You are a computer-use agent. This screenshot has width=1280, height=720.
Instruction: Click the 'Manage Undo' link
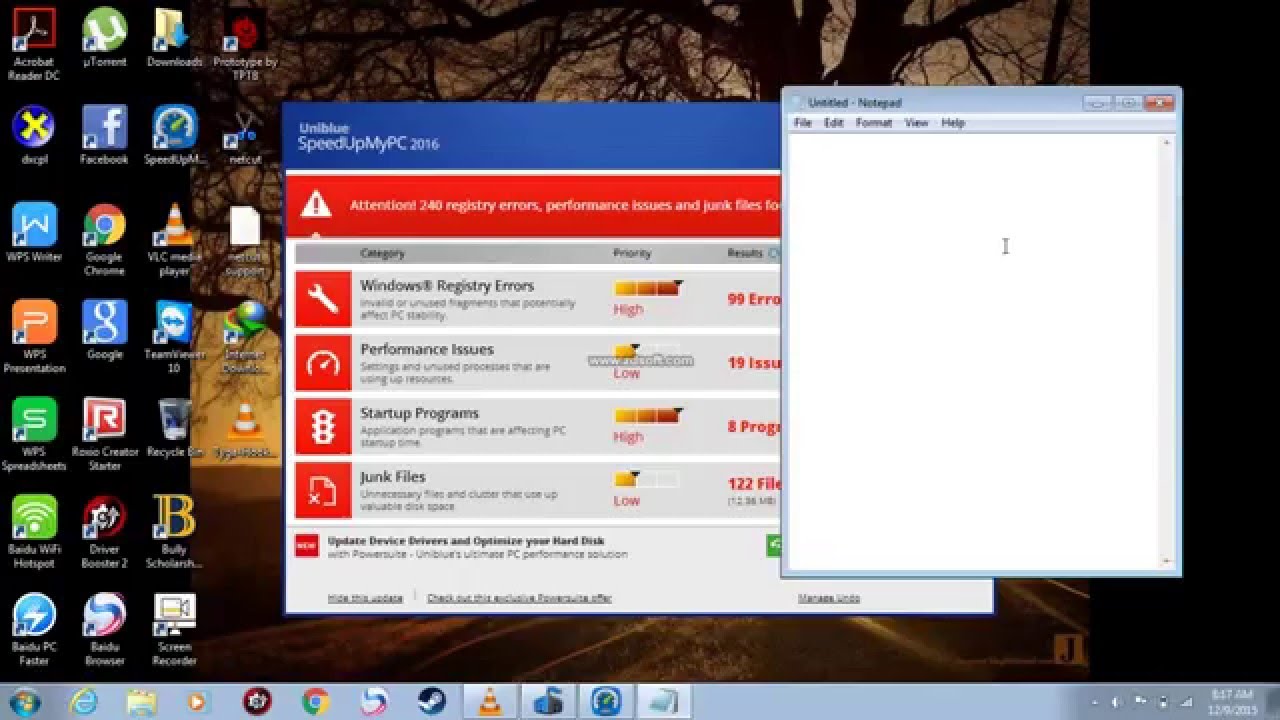click(828, 598)
